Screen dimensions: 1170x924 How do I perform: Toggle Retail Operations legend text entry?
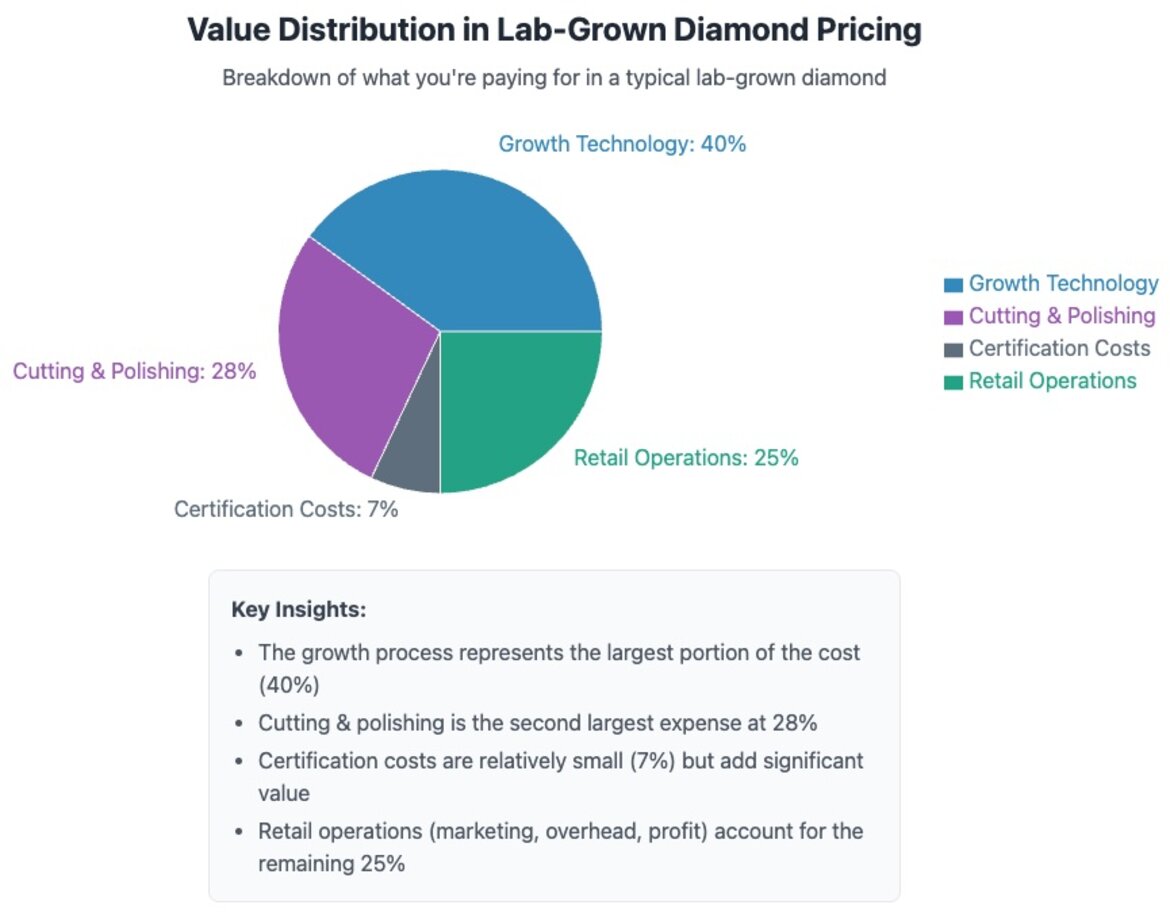(x=1052, y=381)
